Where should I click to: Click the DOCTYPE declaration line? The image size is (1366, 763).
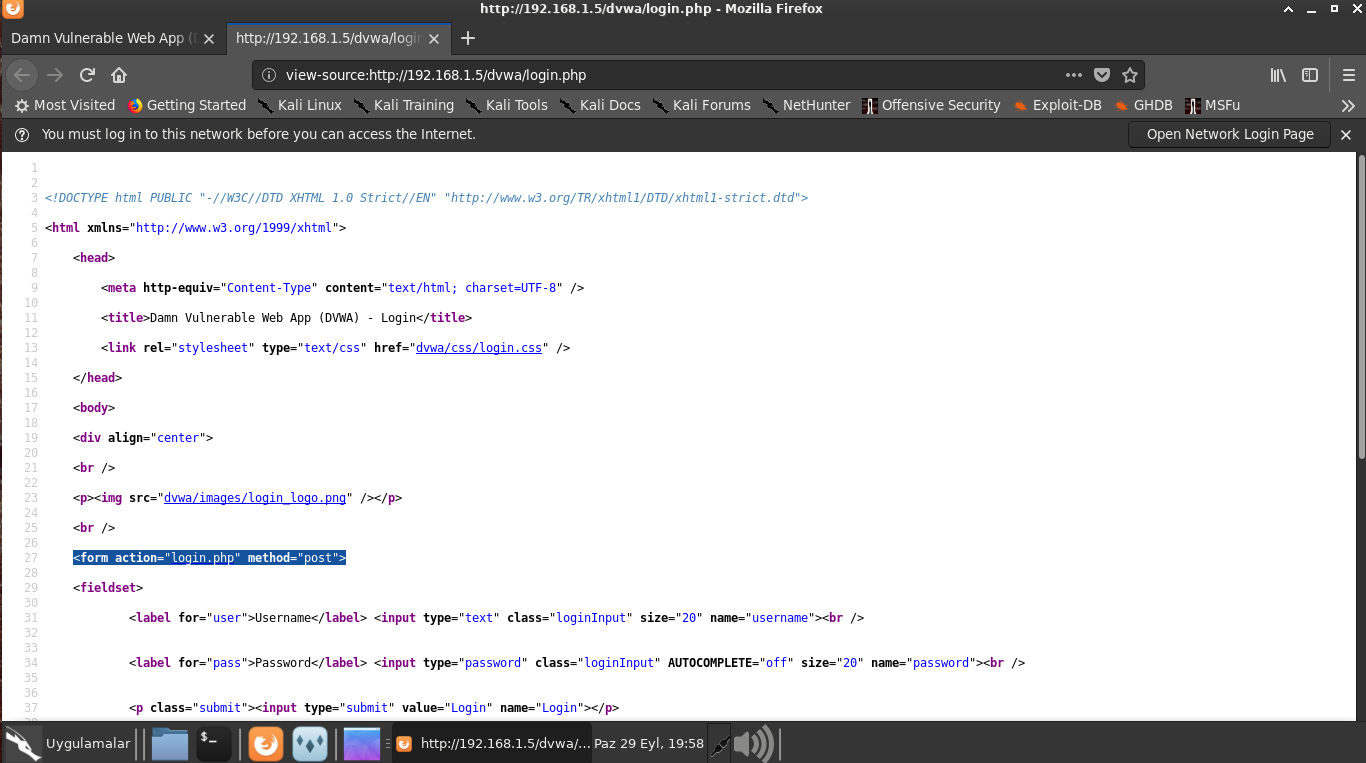(x=426, y=198)
